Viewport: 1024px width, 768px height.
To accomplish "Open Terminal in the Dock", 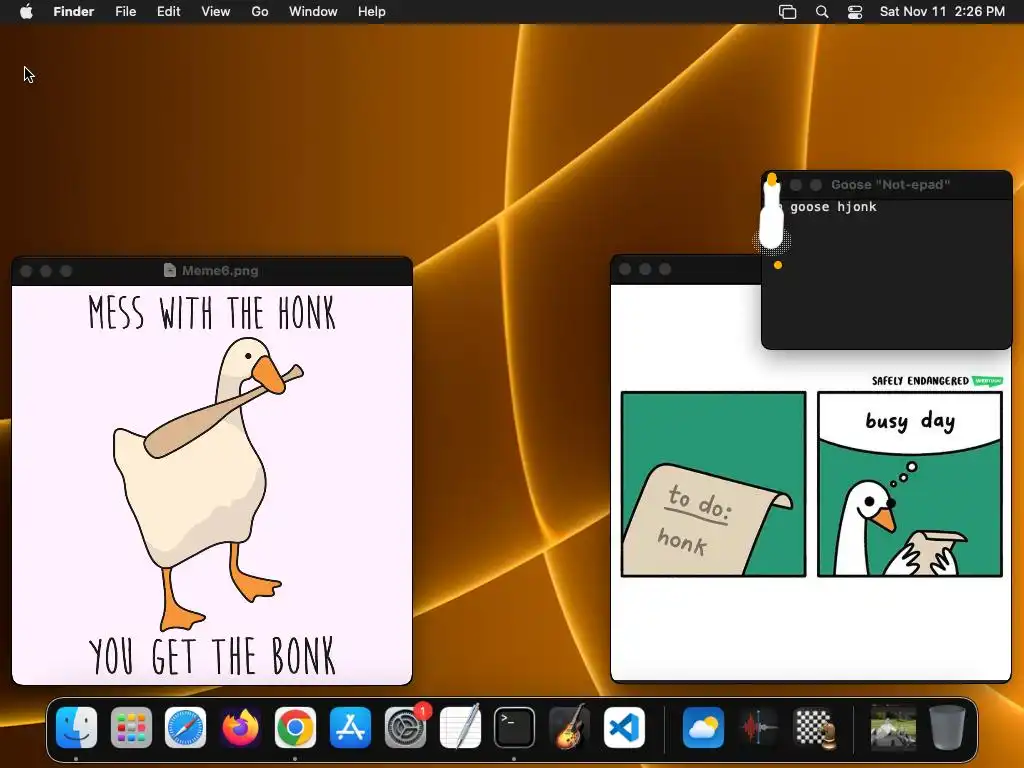I will [514, 727].
